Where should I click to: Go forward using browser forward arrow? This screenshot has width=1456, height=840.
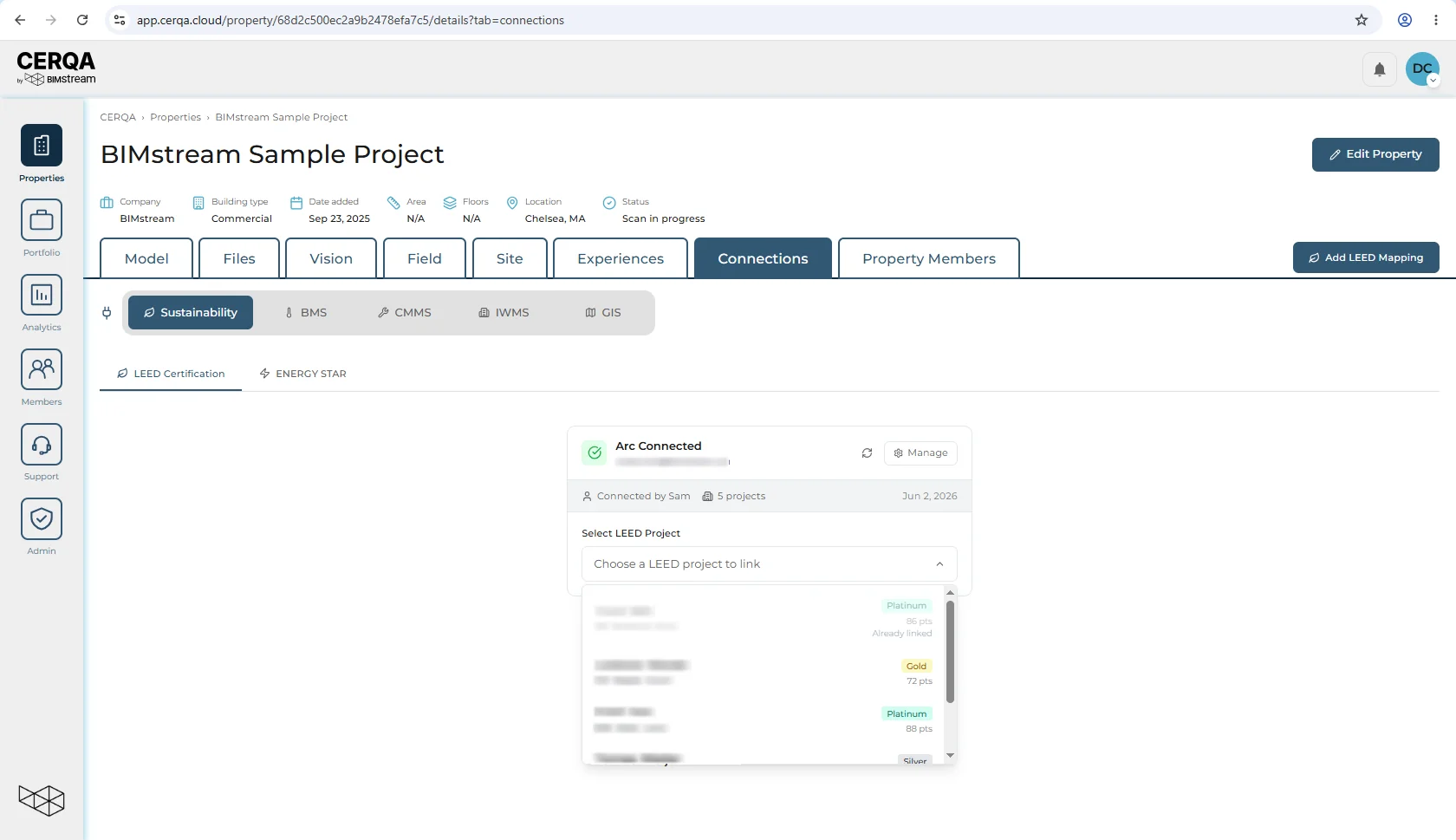tap(51, 20)
